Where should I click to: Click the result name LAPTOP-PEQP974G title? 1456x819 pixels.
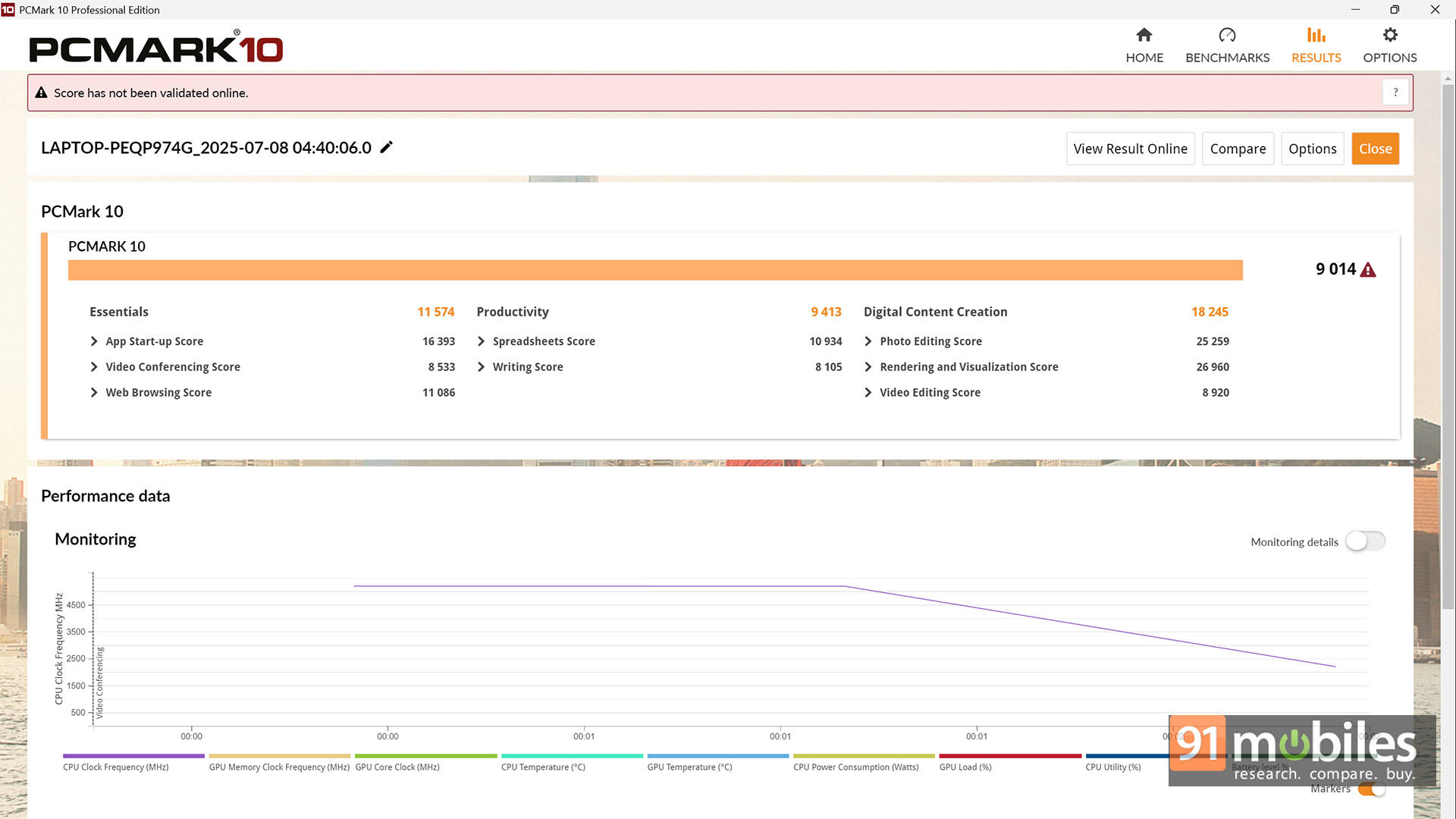pos(206,148)
